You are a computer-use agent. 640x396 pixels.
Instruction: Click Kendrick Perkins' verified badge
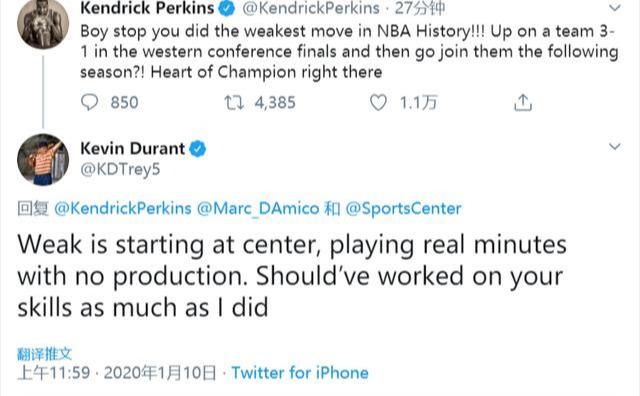pyautogui.click(x=227, y=8)
